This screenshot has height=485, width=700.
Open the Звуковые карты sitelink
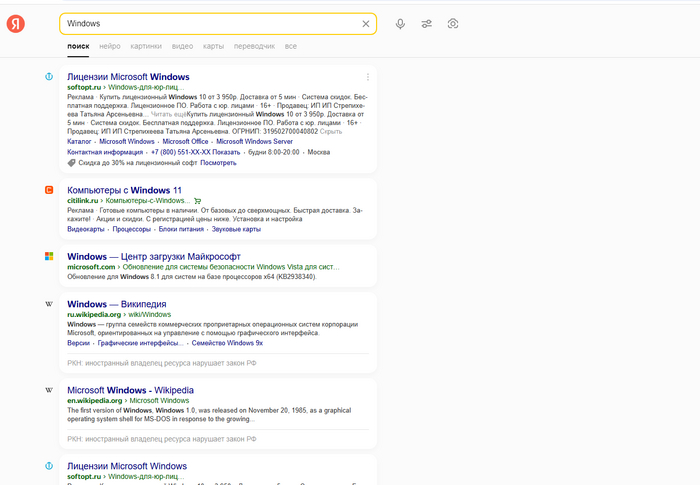[x=236, y=229]
